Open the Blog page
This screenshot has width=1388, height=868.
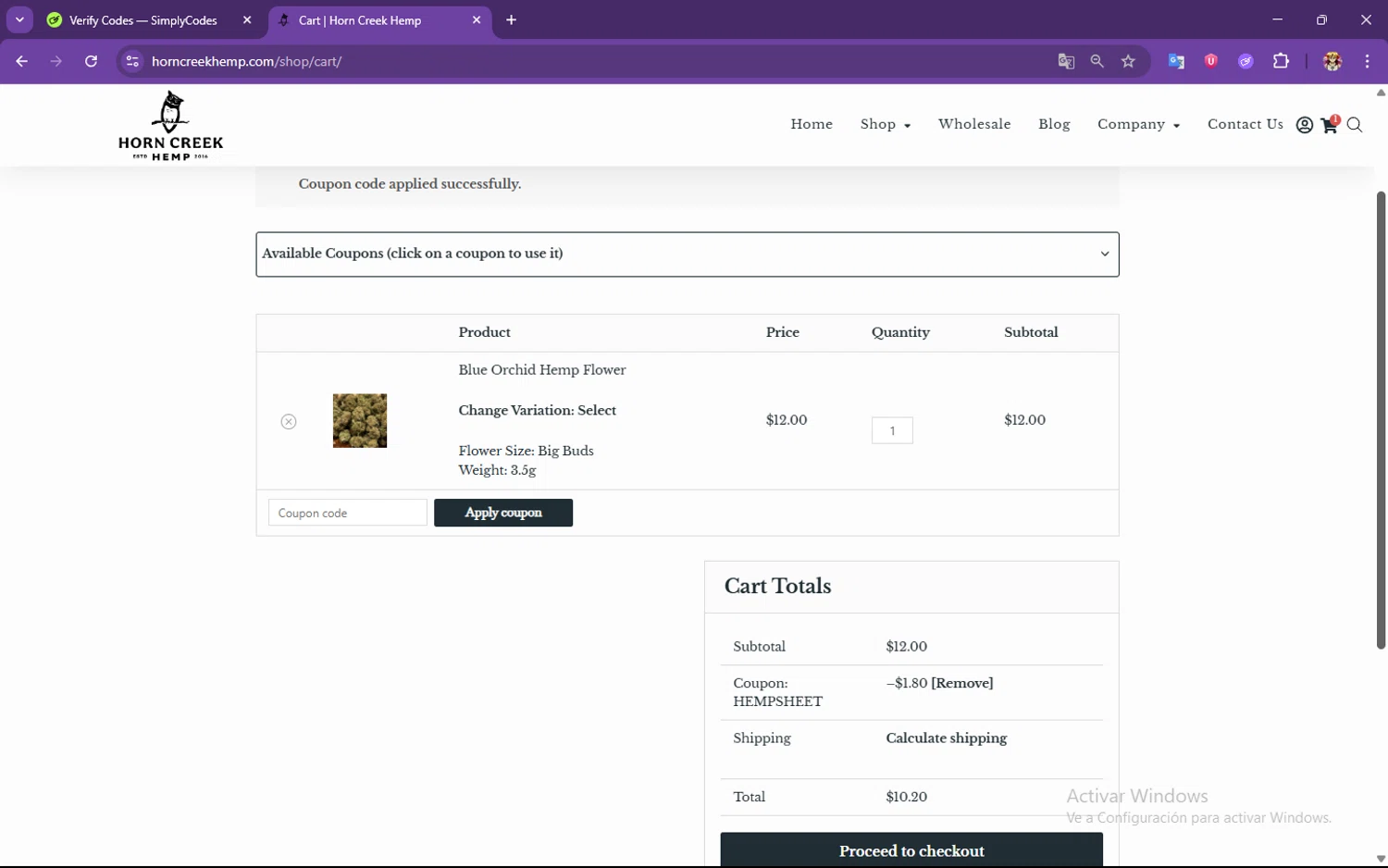pos(1054,124)
